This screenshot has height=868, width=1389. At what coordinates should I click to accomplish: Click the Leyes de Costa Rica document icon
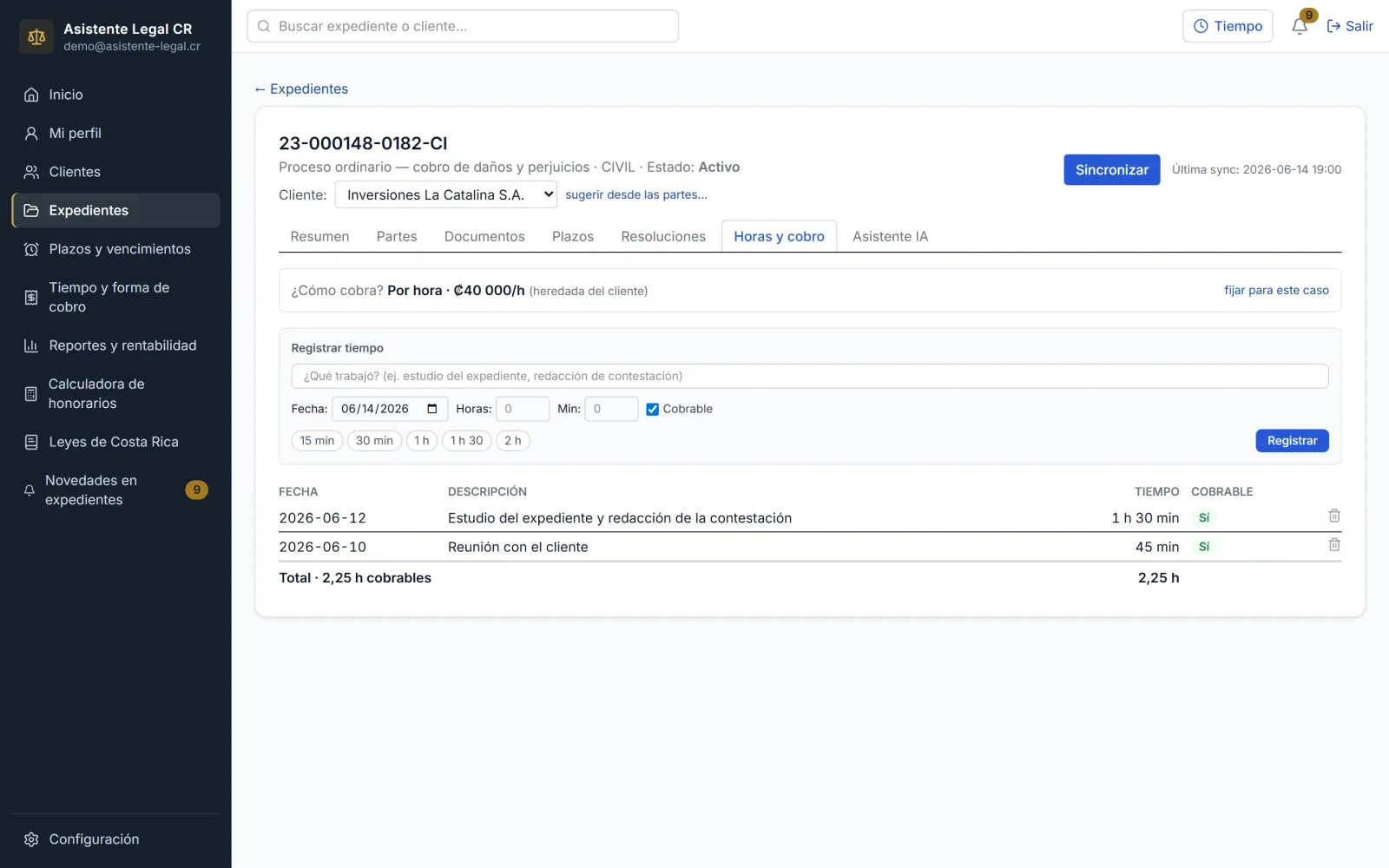(31, 442)
